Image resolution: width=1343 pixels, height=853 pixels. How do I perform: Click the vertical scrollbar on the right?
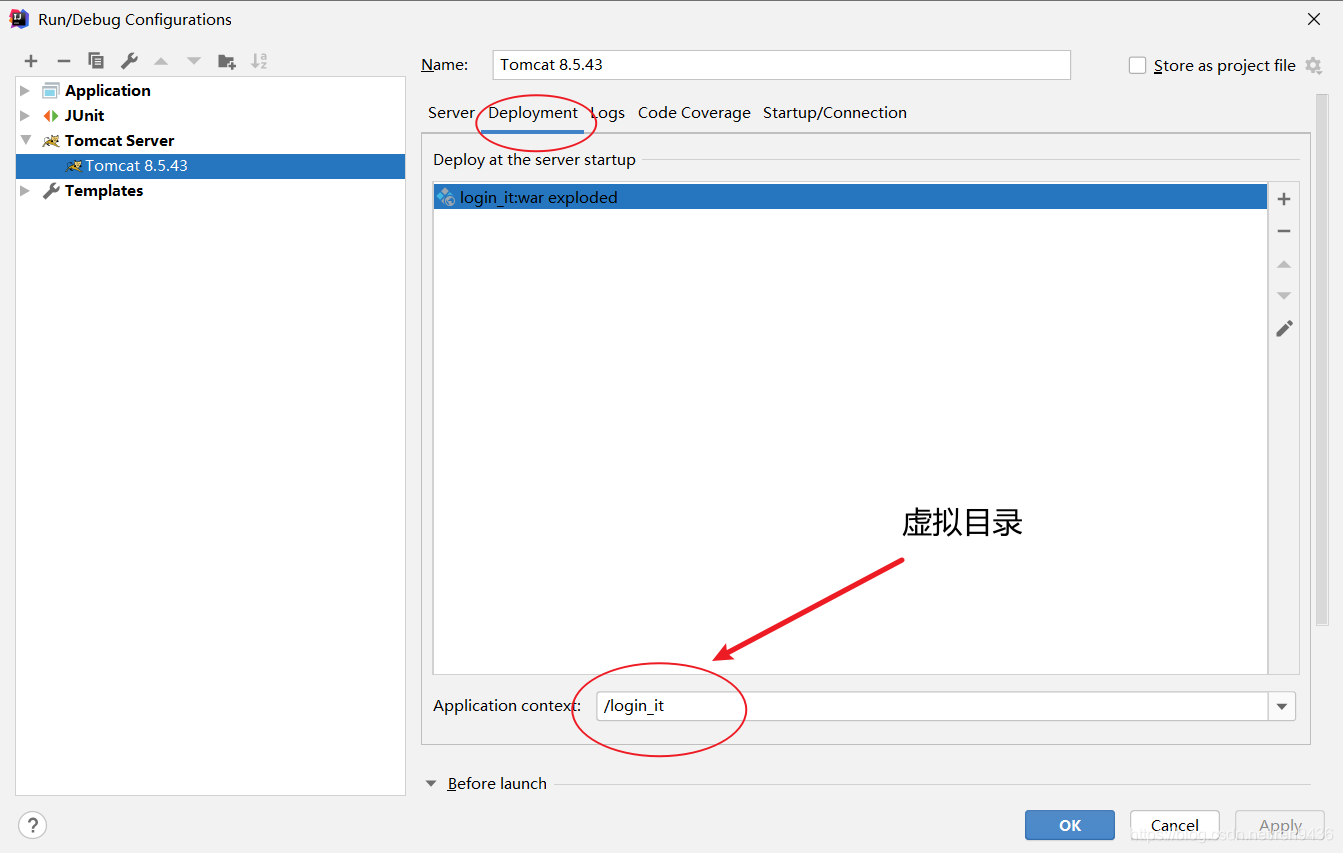click(1322, 360)
